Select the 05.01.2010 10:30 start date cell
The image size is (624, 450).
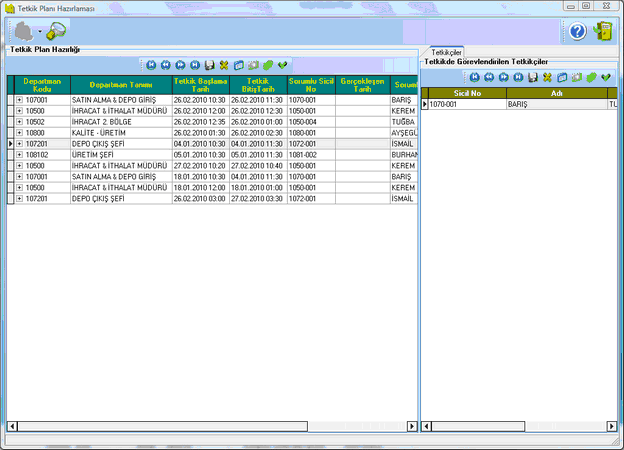(201, 154)
